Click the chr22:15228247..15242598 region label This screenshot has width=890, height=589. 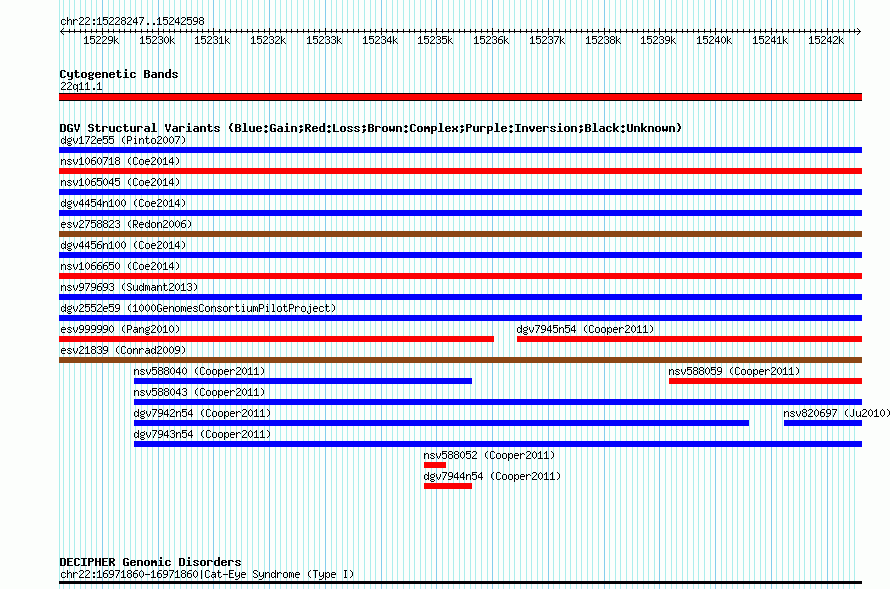tap(132, 21)
